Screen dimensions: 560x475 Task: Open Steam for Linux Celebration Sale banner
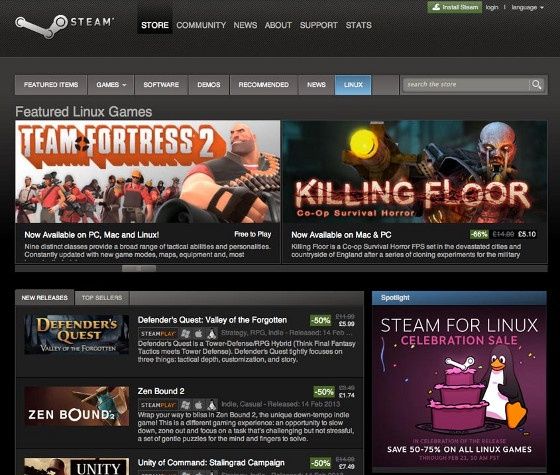459,386
